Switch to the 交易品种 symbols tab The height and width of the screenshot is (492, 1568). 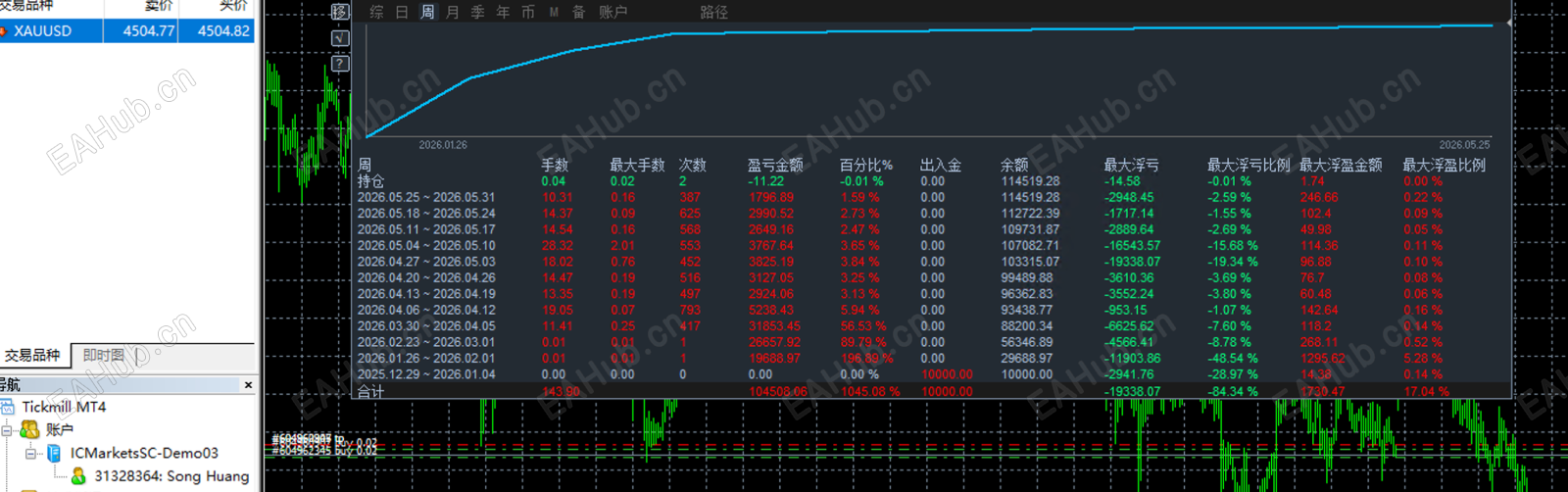[33, 355]
